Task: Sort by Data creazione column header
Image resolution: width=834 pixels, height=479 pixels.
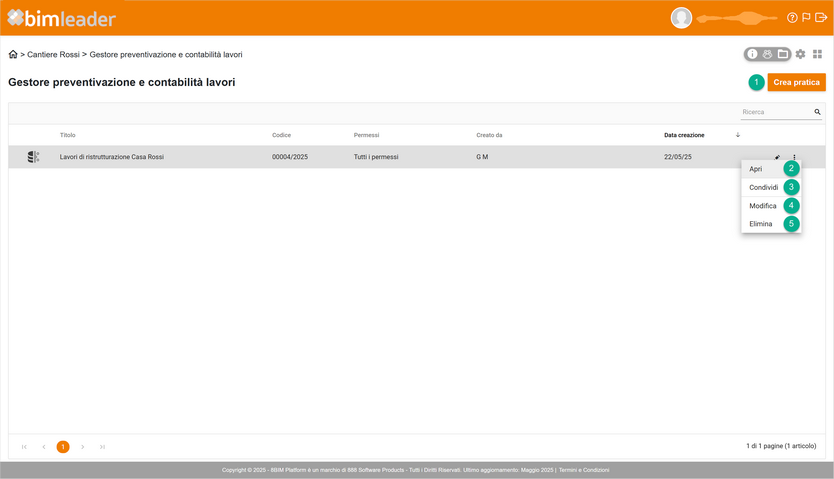Action: tap(684, 135)
